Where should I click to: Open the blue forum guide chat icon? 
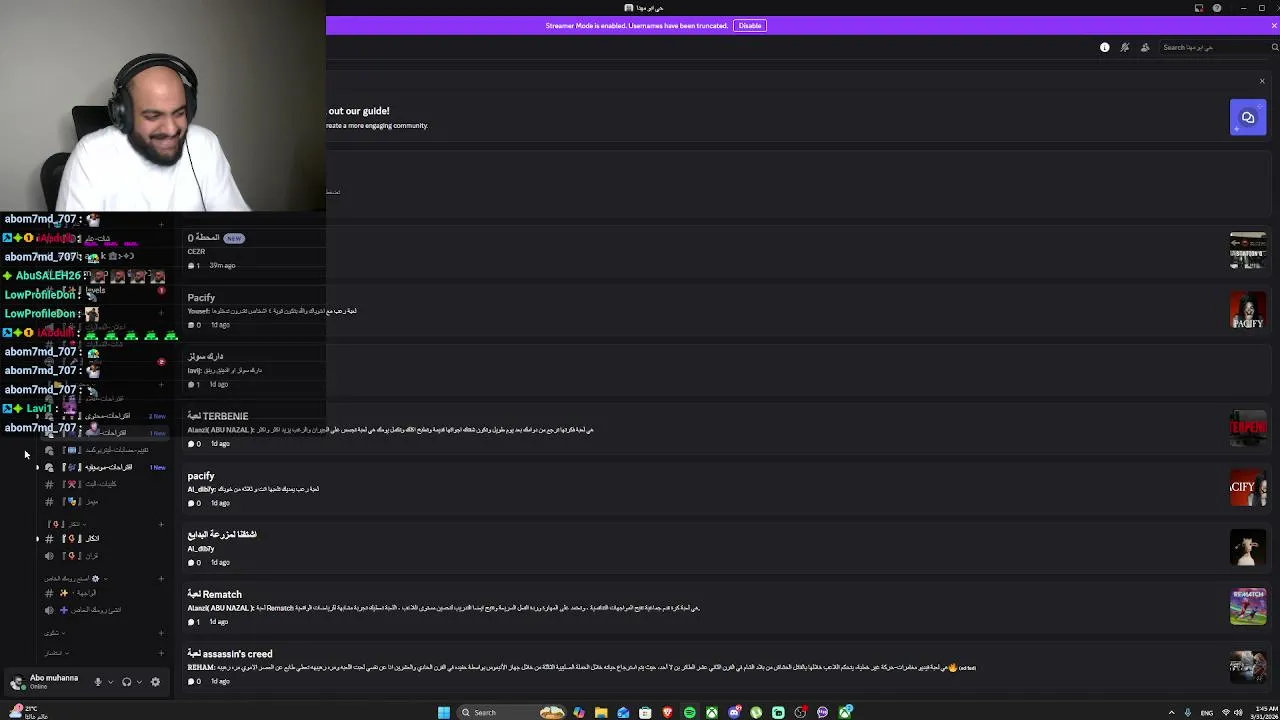(x=1248, y=117)
